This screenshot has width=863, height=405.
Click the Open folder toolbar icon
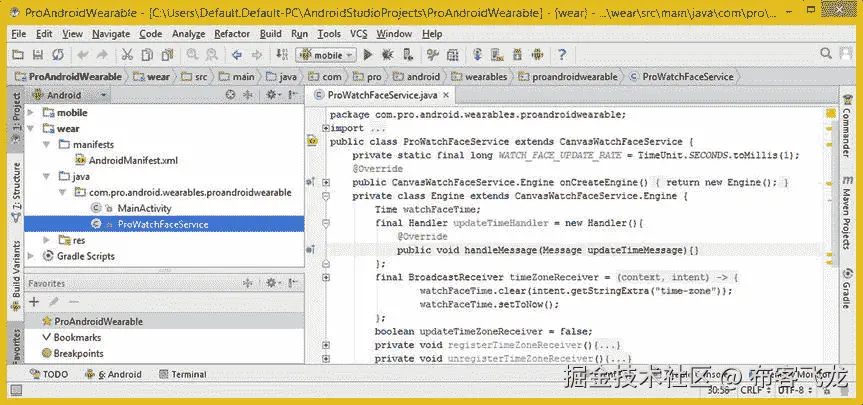click(x=18, y=54)
